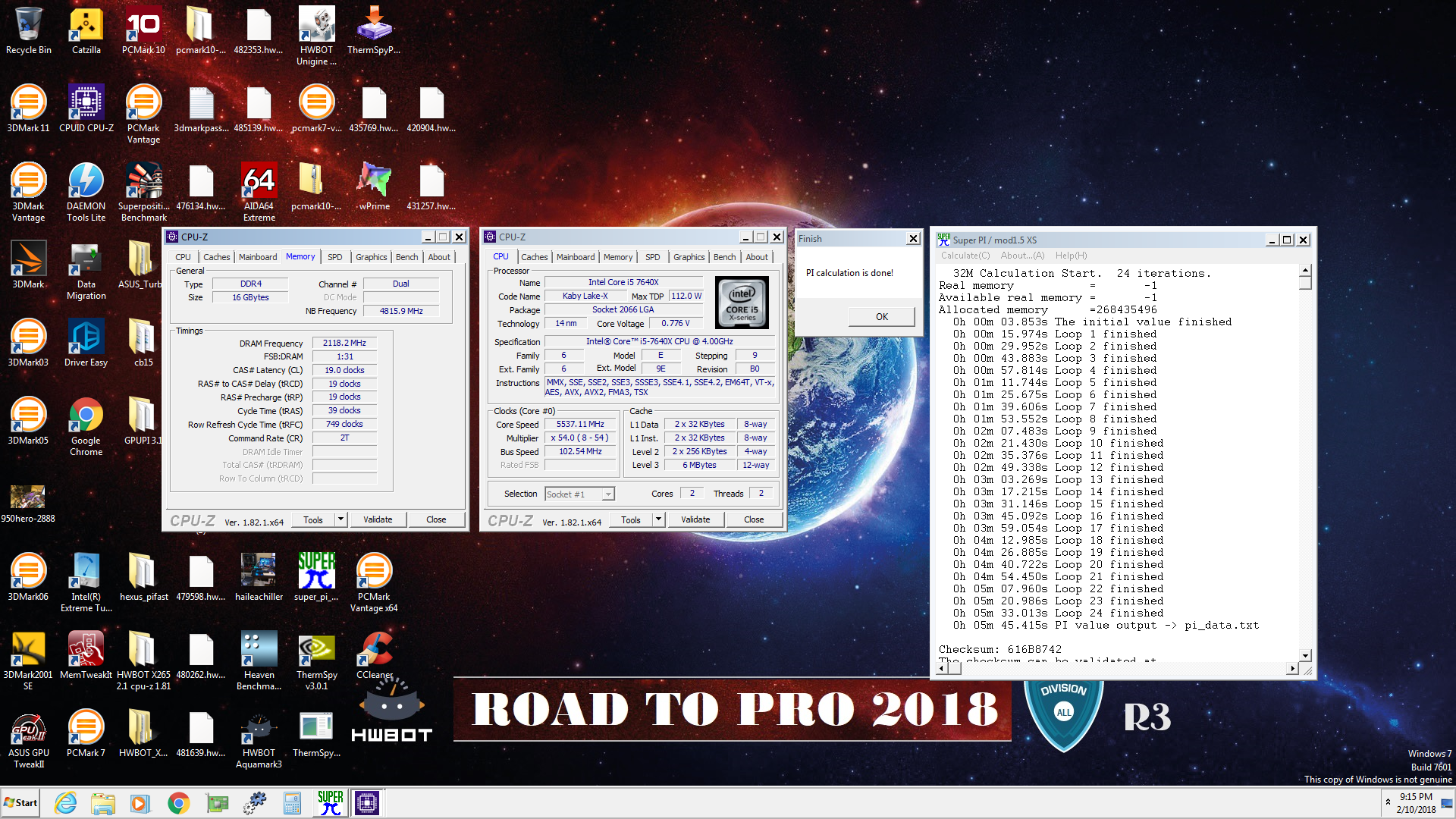Click Close in the right CPU-Z window

tap(754, 519)
